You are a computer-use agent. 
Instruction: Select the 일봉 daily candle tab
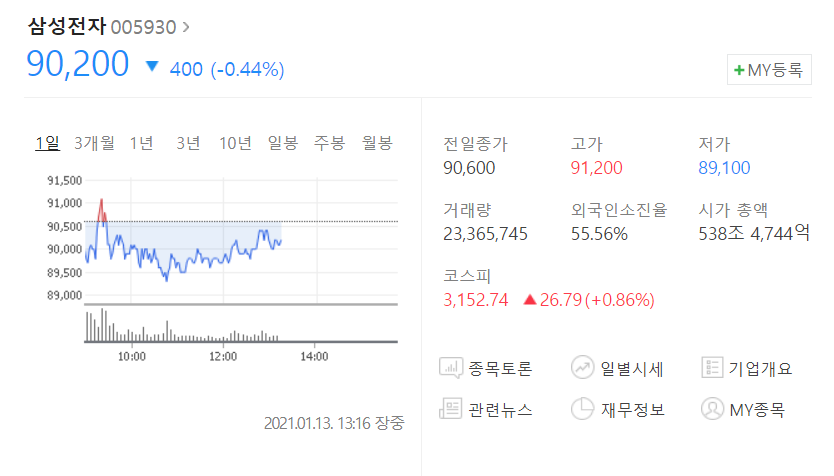click(x=282, y=143)
